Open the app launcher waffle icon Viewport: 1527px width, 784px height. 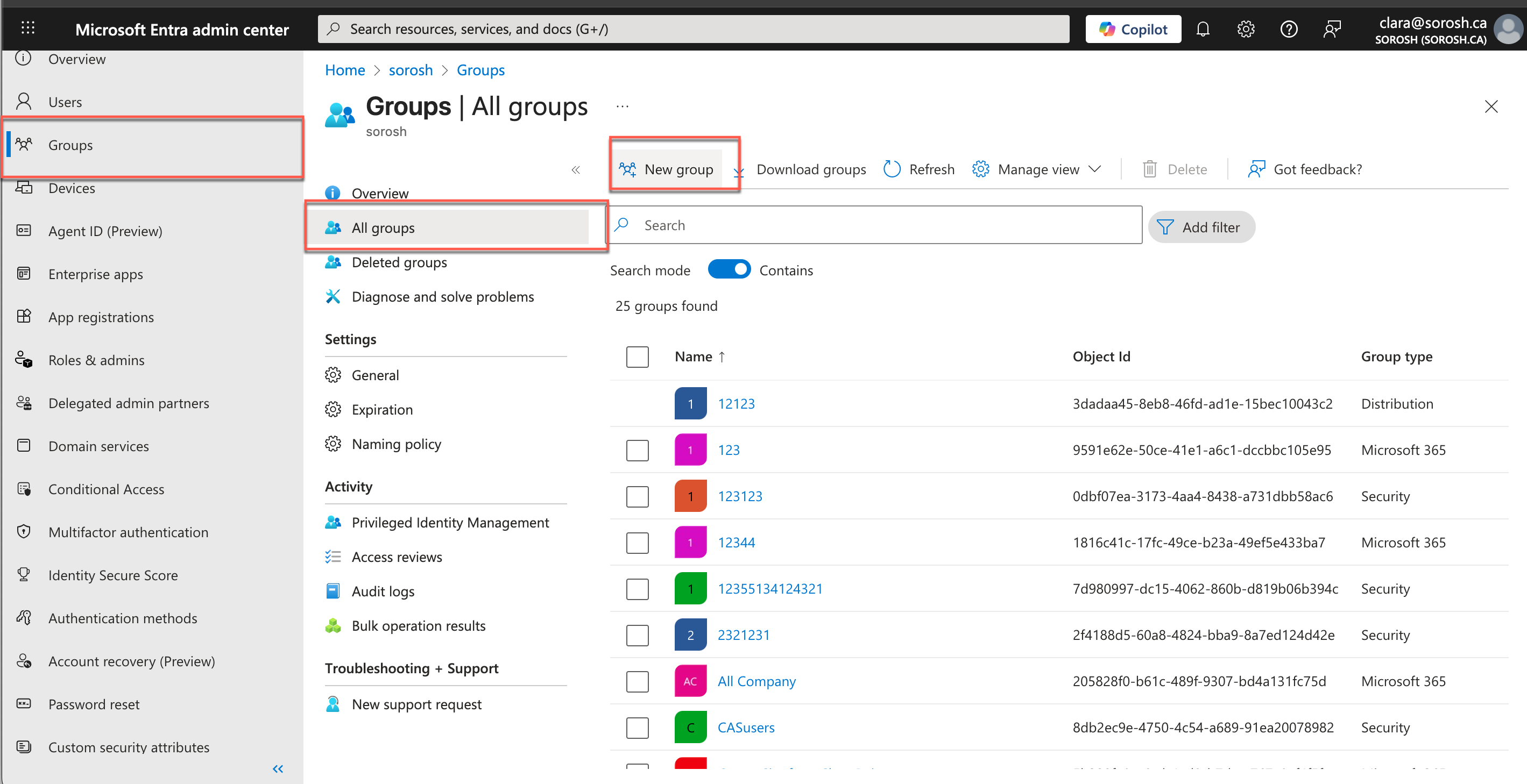[28, 28]
